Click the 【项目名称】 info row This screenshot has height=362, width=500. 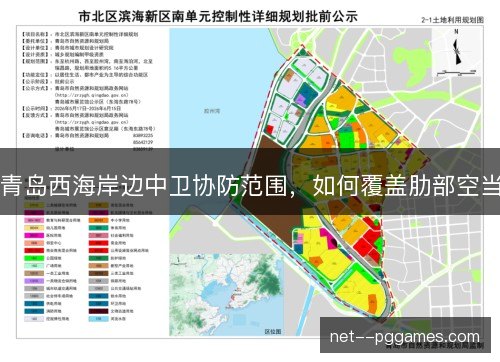[x=80, y=34]
